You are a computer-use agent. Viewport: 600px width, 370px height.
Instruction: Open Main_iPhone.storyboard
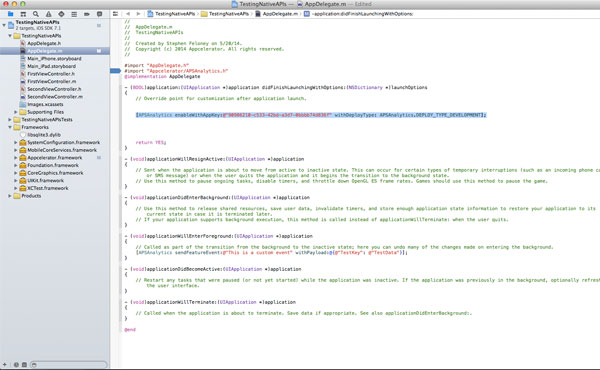pos(54,59)
